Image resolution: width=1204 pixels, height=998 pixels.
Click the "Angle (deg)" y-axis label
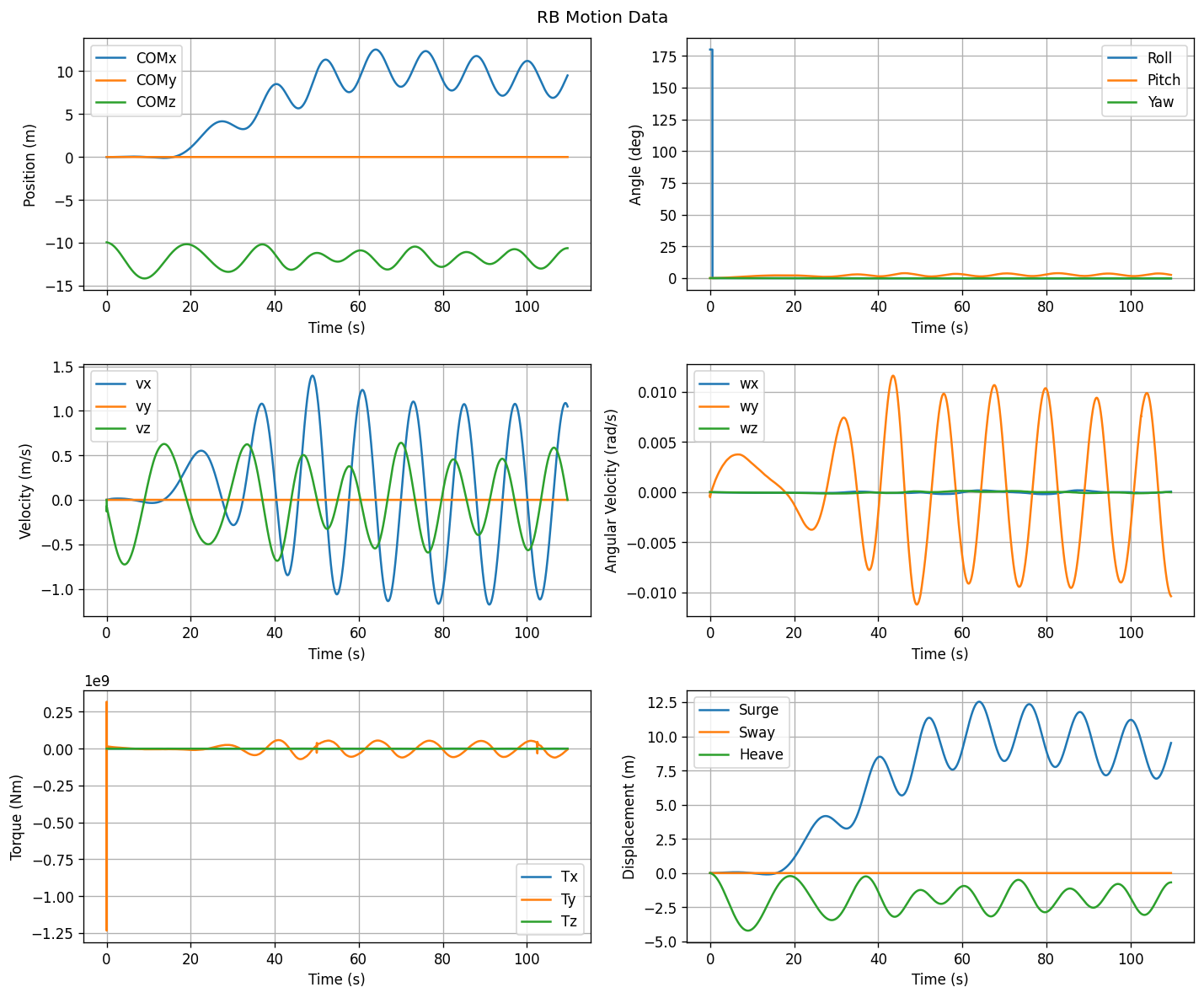(x=636, y=164)
